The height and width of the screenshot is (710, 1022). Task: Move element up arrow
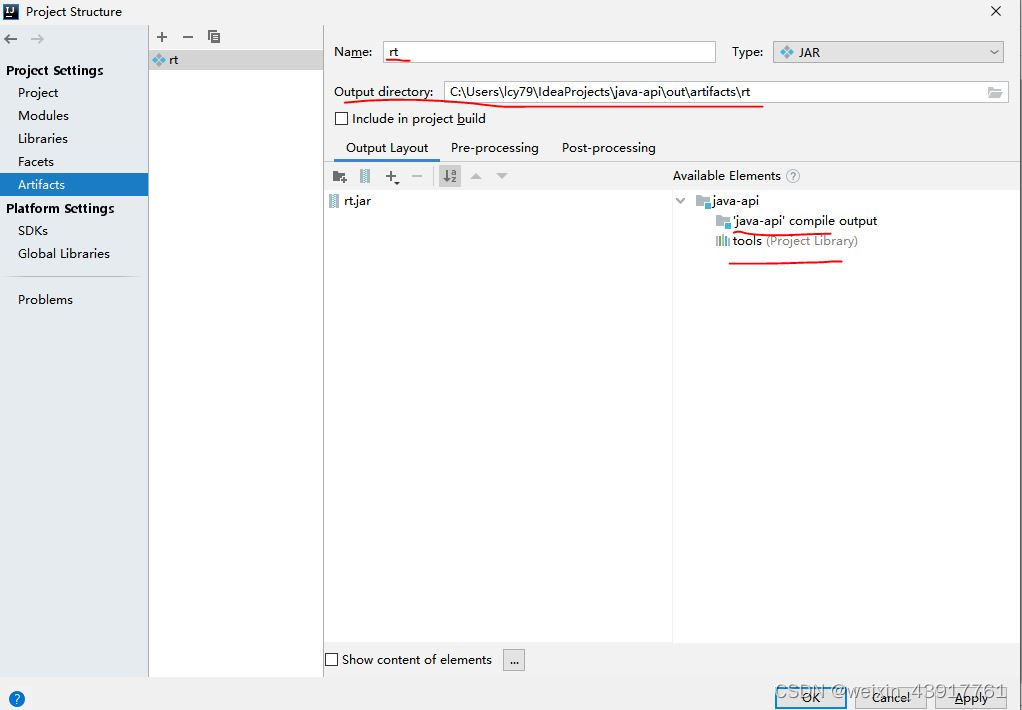(476, 176)
